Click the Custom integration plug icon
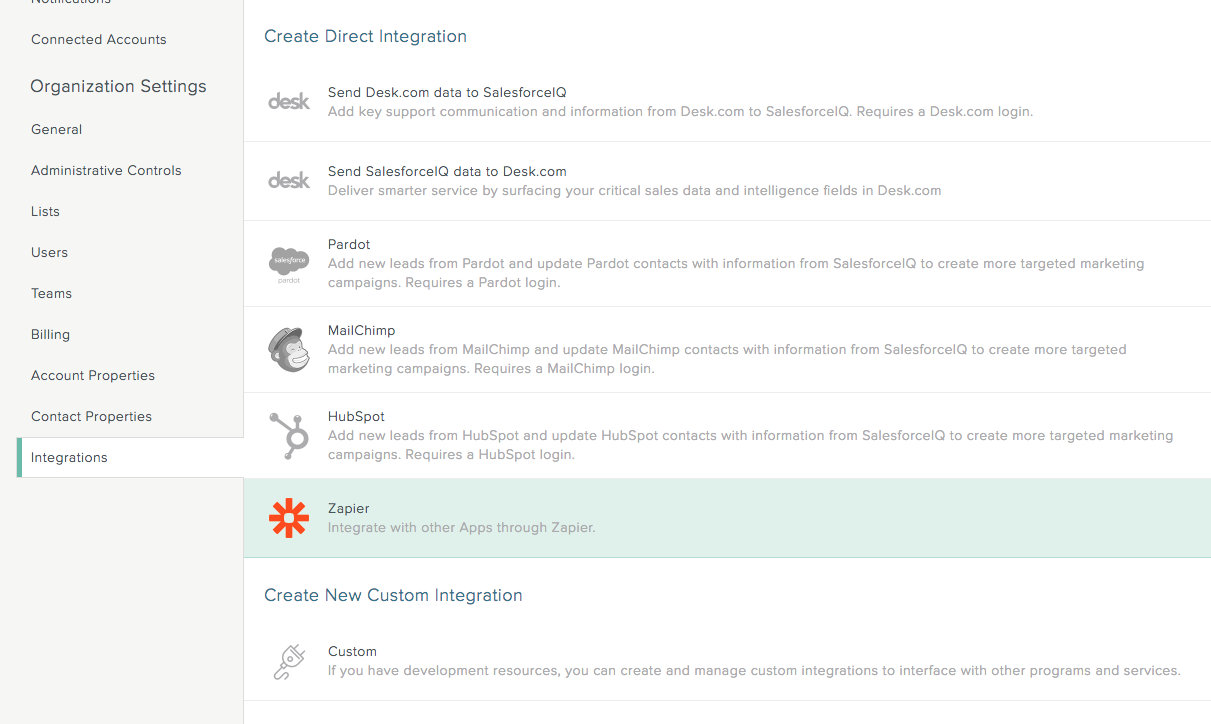Image resolution: width=1211 pixels, height=724 pixels. pos(289,661)
